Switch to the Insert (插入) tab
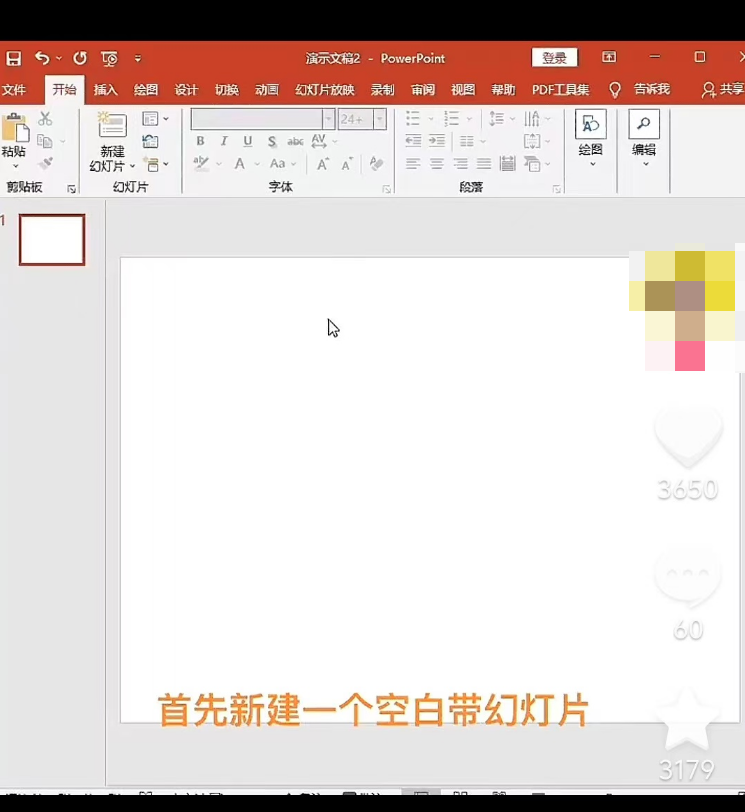Image resolution: width=745 pixels, height=812 pixels. point(106,90)
